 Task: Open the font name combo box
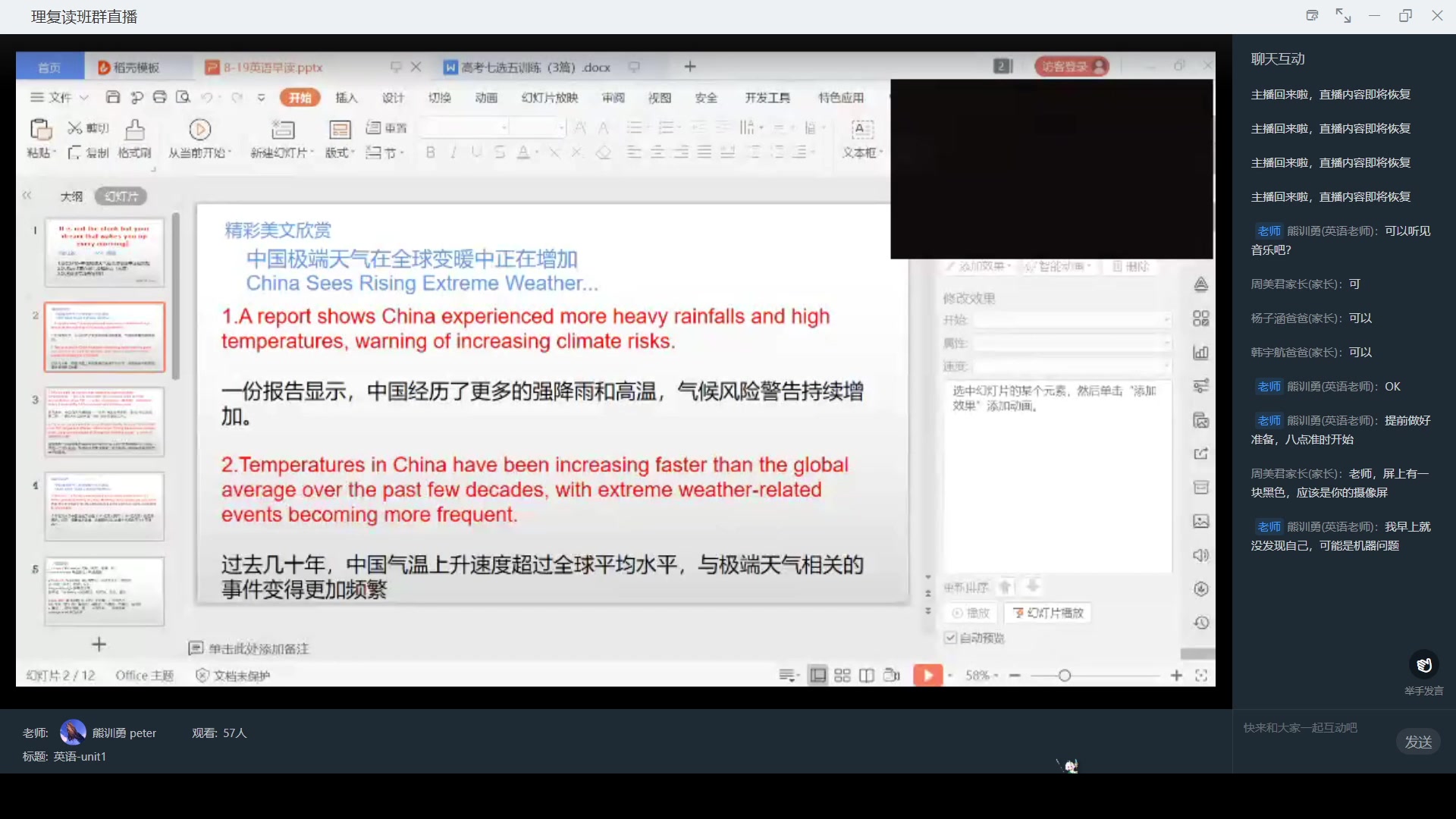[464, 127]
